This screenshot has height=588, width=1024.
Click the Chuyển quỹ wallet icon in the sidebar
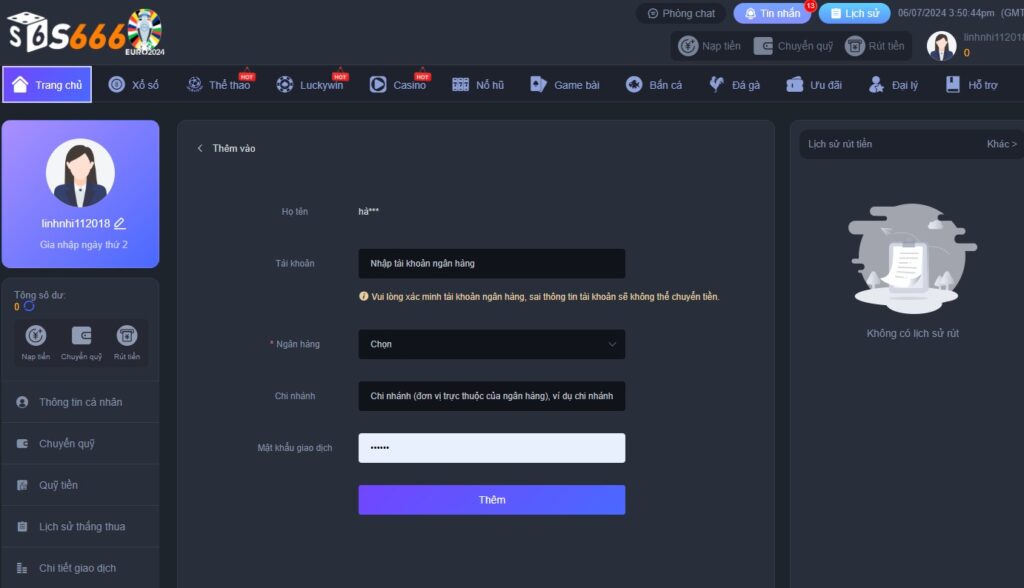coord(81,337)
